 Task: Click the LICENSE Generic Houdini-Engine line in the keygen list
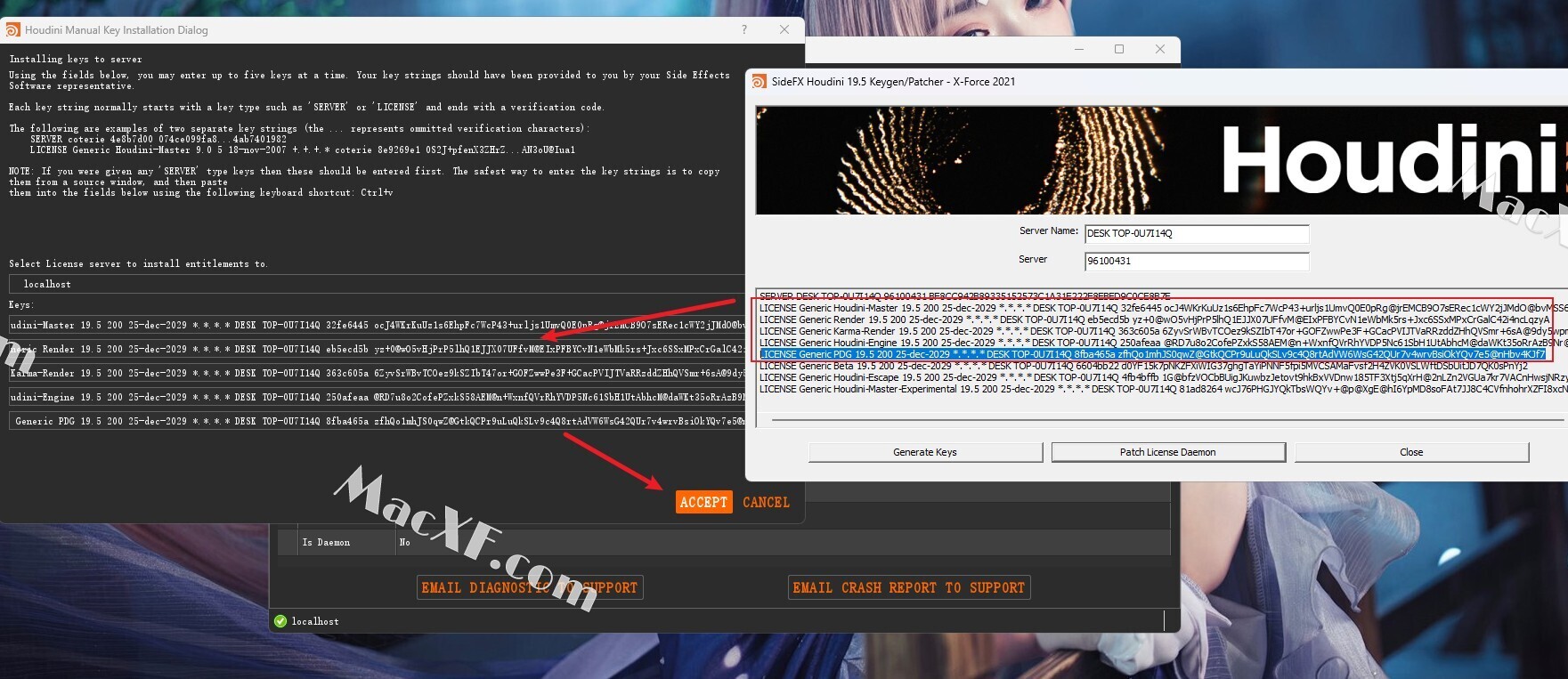[1163, 343]
